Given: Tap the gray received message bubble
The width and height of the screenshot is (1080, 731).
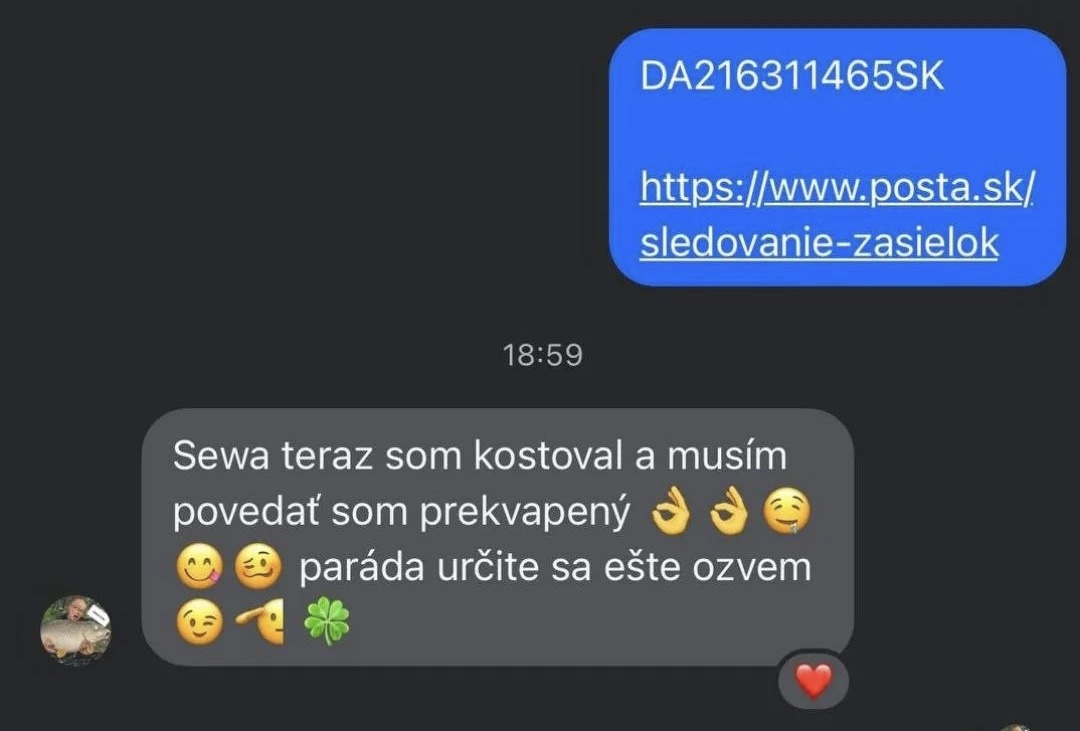Looking at the screenshot, I should (497, 537).
